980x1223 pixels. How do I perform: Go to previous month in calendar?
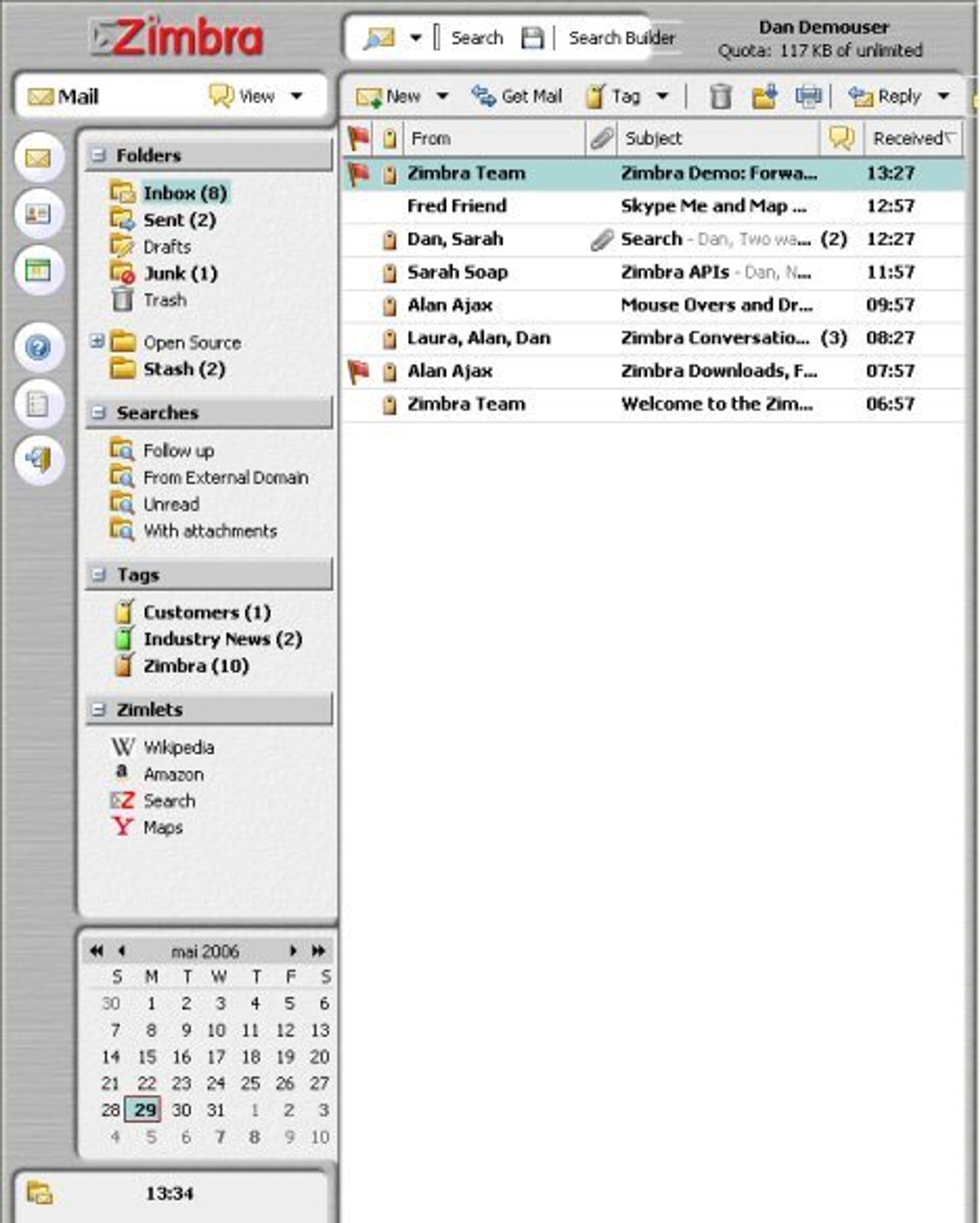click(x=122, y=951)
